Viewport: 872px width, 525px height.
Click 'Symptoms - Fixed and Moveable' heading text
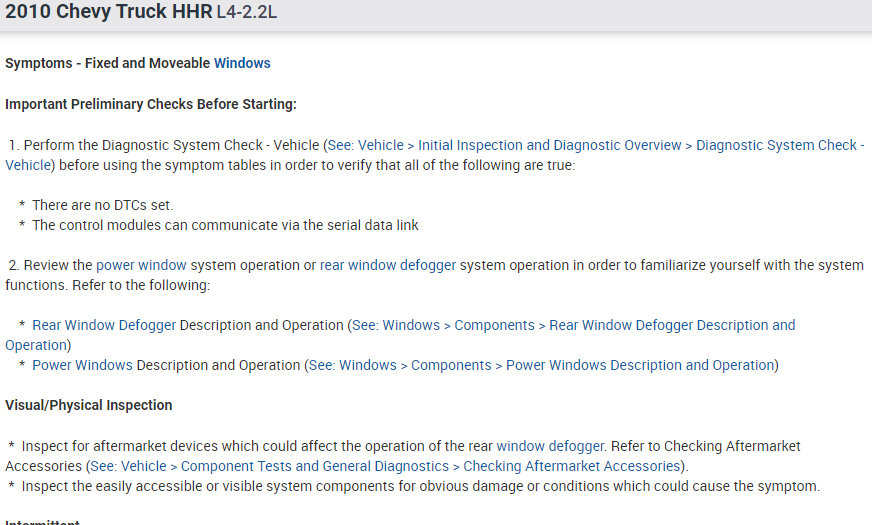[x=108, y=63]
